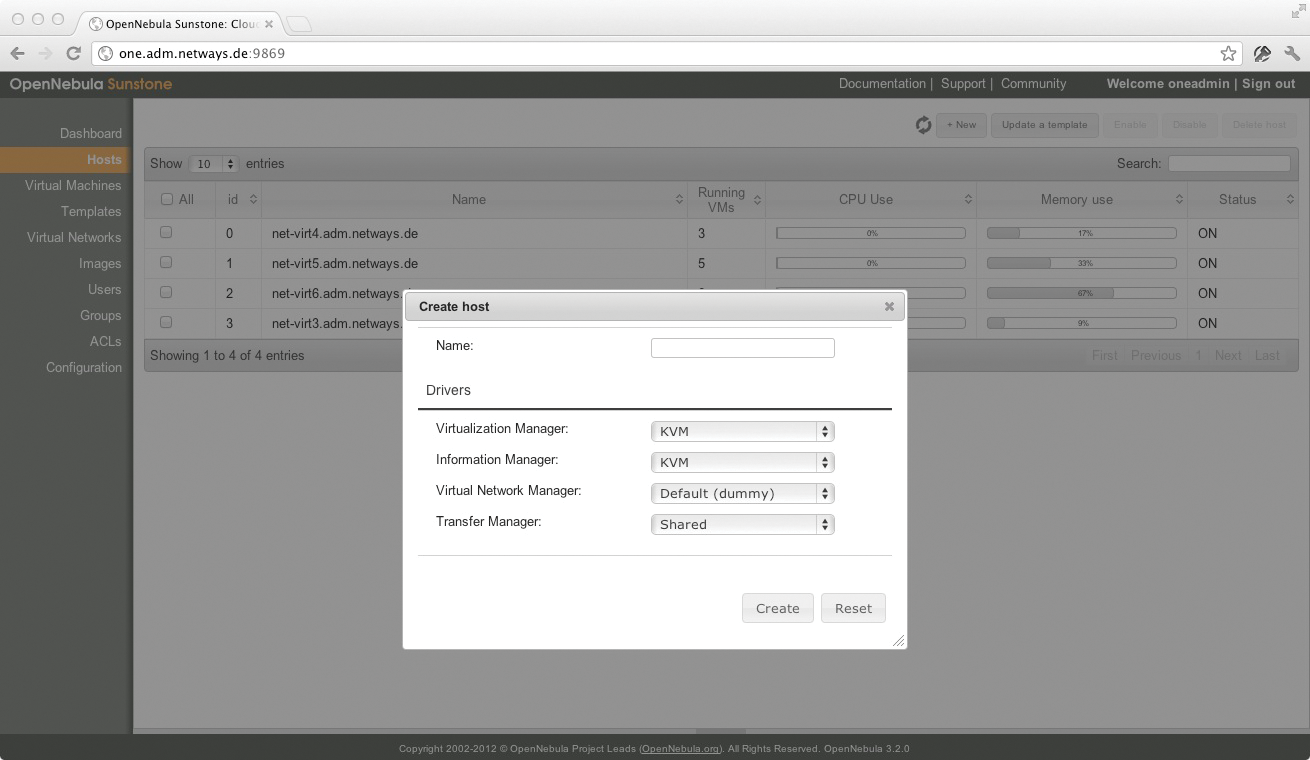Click the Memory use bar for net-virt6
Image resolution: width=1310 pixels, height=760 pixels.
tap(1081, 293)
